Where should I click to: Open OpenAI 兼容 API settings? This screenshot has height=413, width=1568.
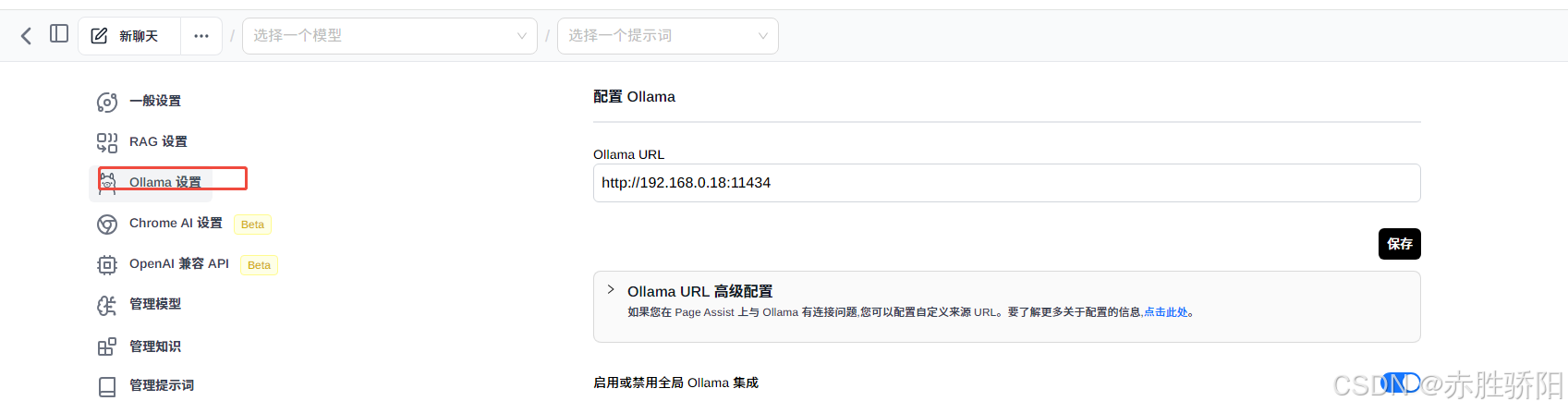pos(179,263)
